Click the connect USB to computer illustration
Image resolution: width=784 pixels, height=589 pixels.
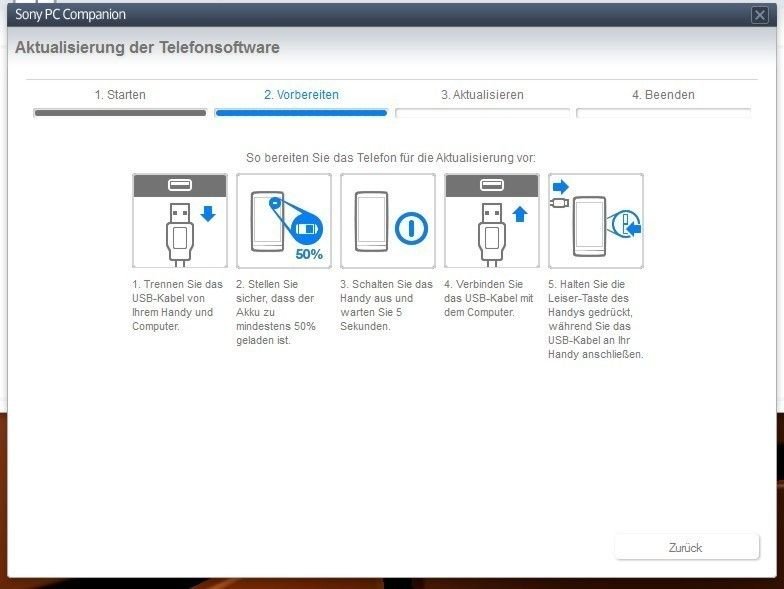click(x=492, y=220)
